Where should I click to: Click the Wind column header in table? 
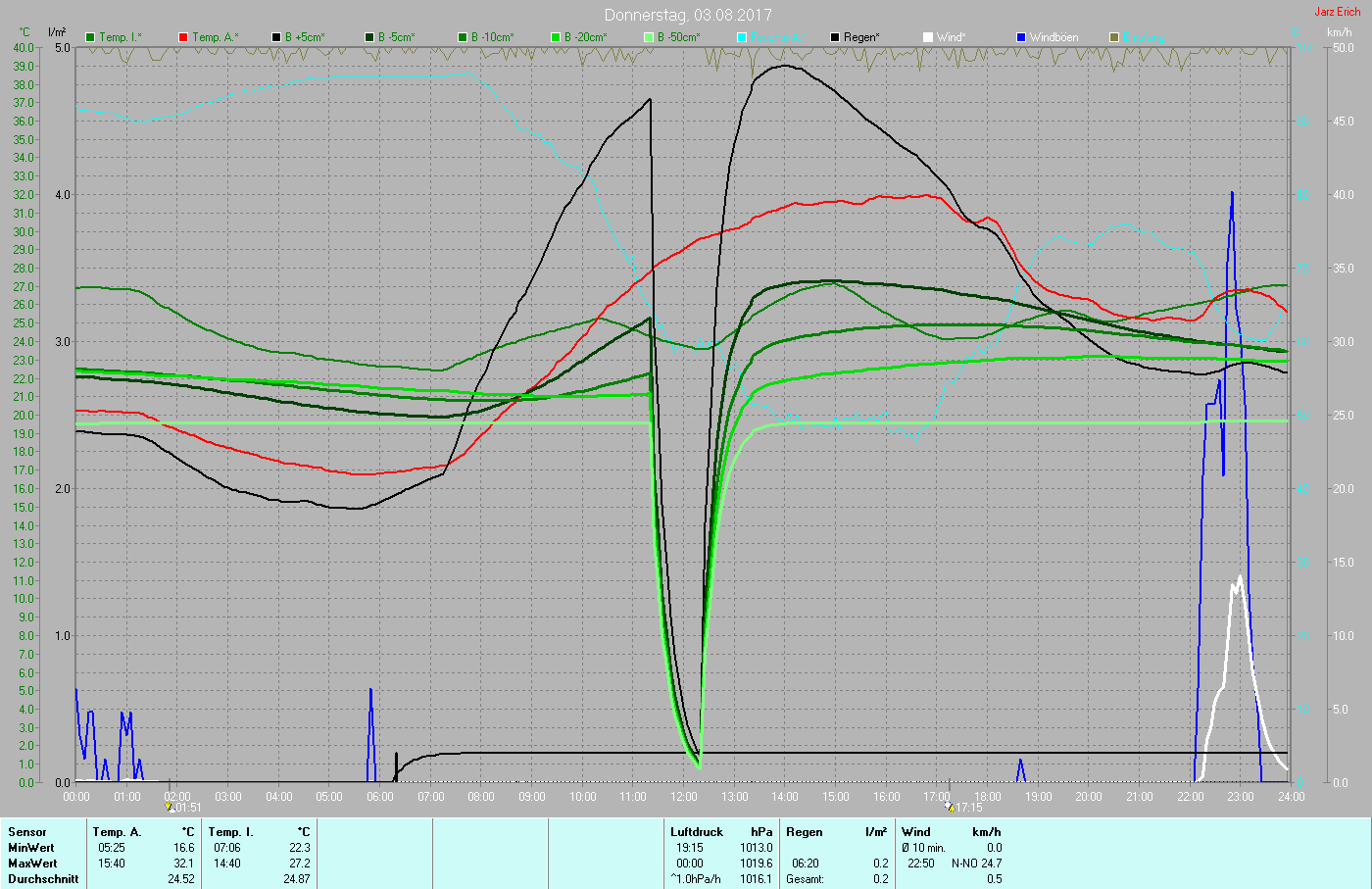(x=916, y=832)
